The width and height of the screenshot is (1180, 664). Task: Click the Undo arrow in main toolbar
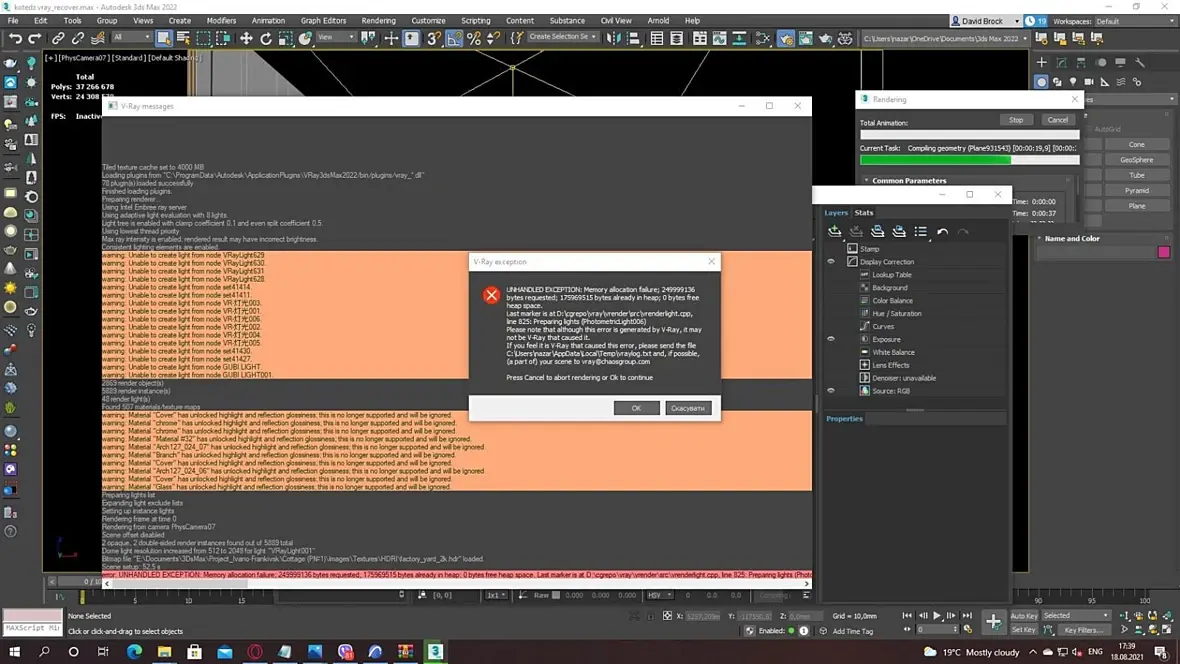pos(15,38)
